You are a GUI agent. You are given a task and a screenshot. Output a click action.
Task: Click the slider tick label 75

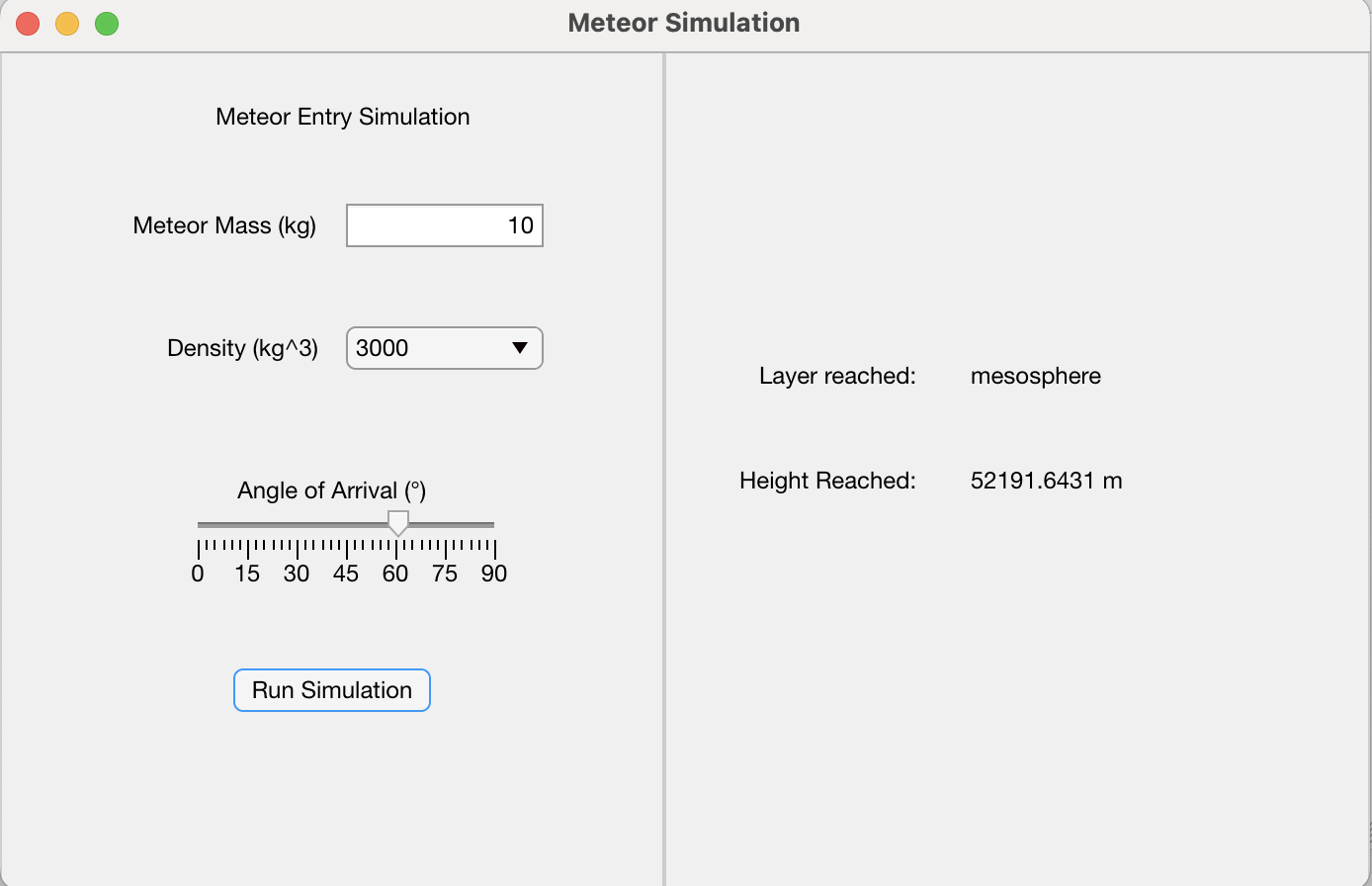pyautogui.click(x=445, y=574)
